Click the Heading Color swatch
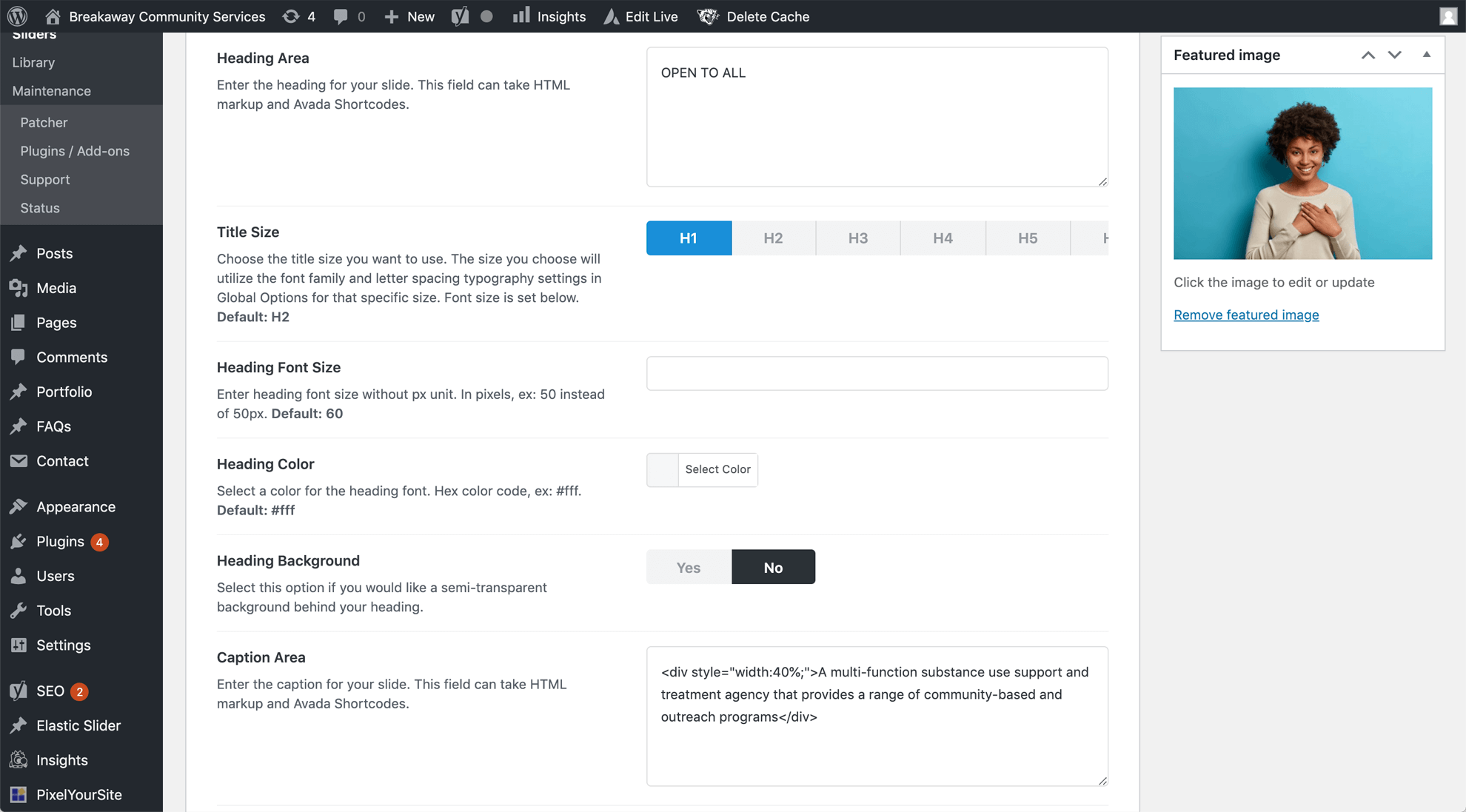 click(x=663, y=470)
